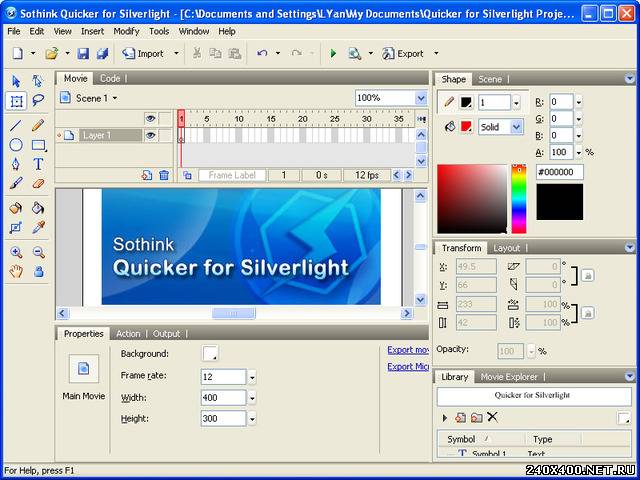Select the Pen tool
640x480 pixels.
[x=16, y=164]
